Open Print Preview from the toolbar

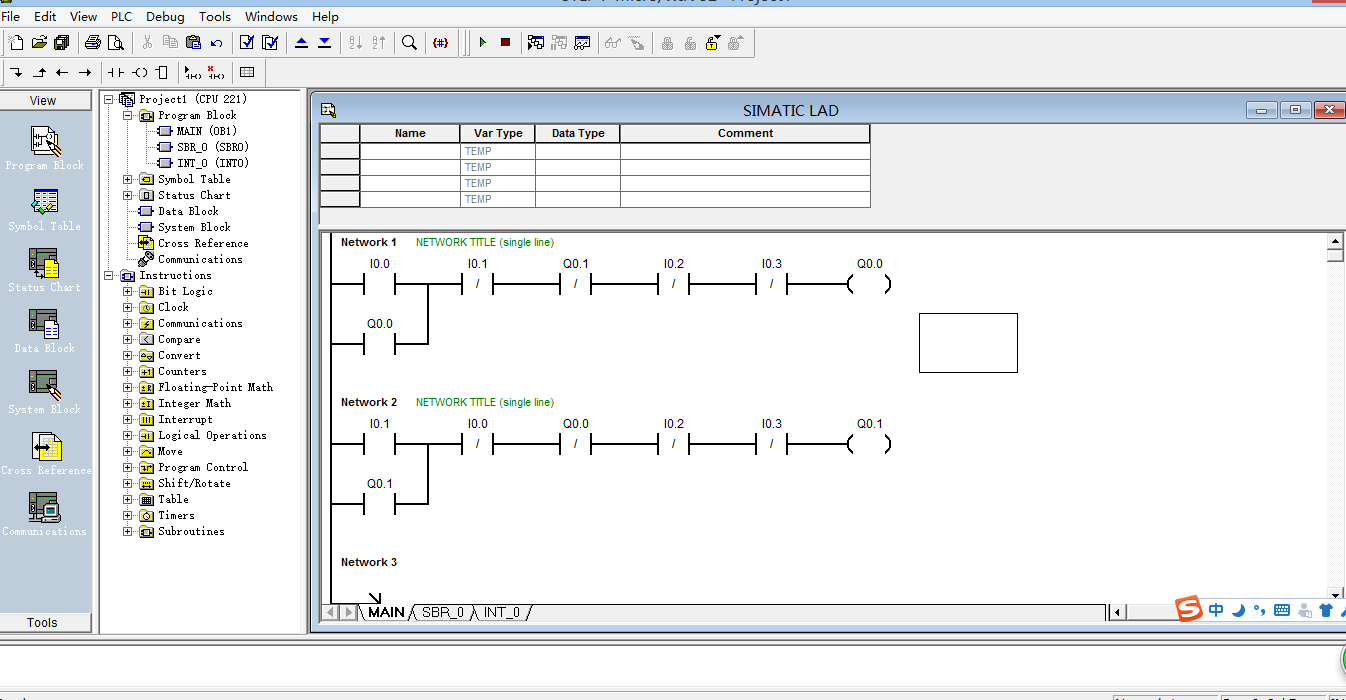point(116,42)
